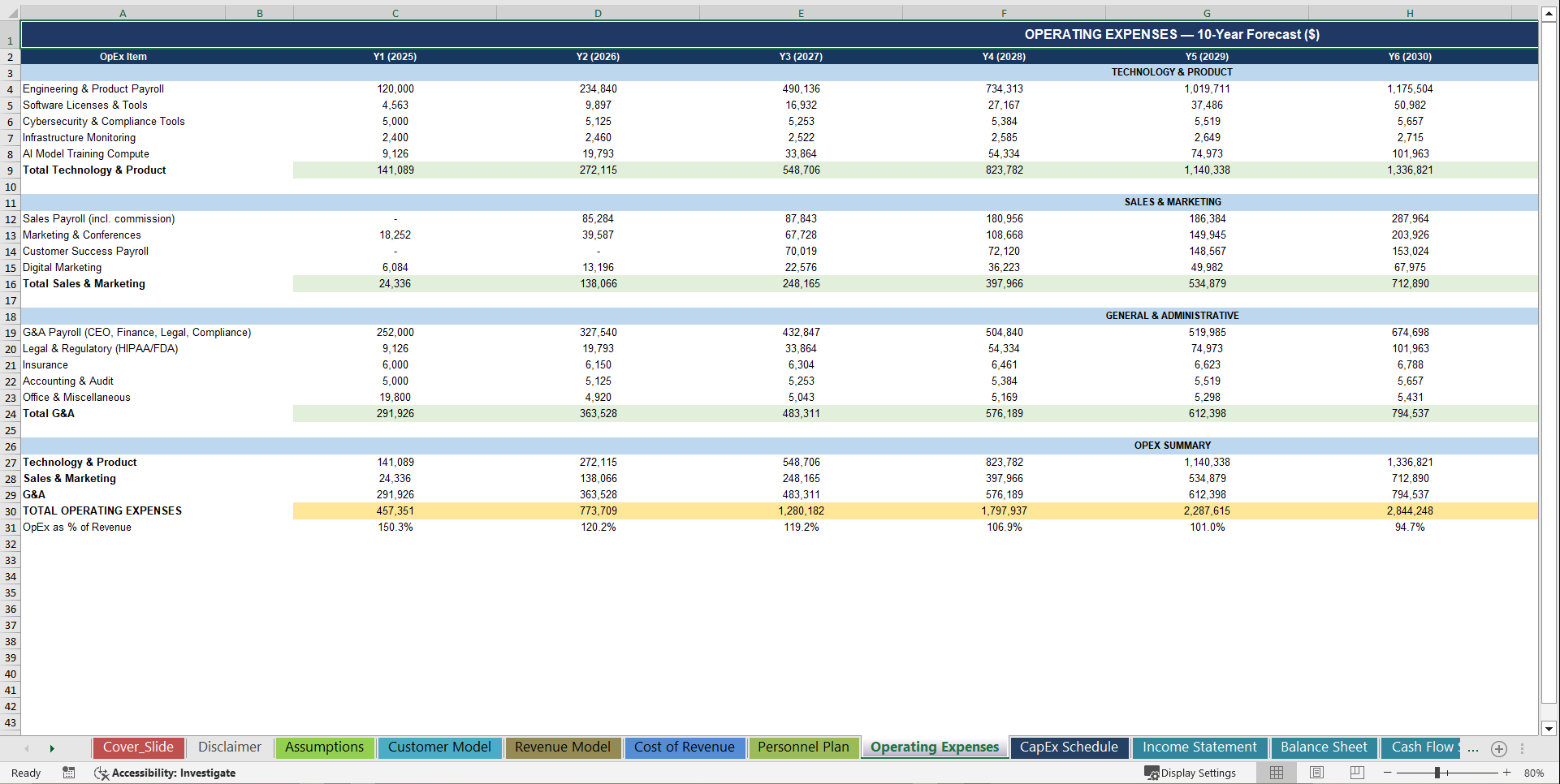Switch to the Assumptions sheet tab

coord(324,747)
